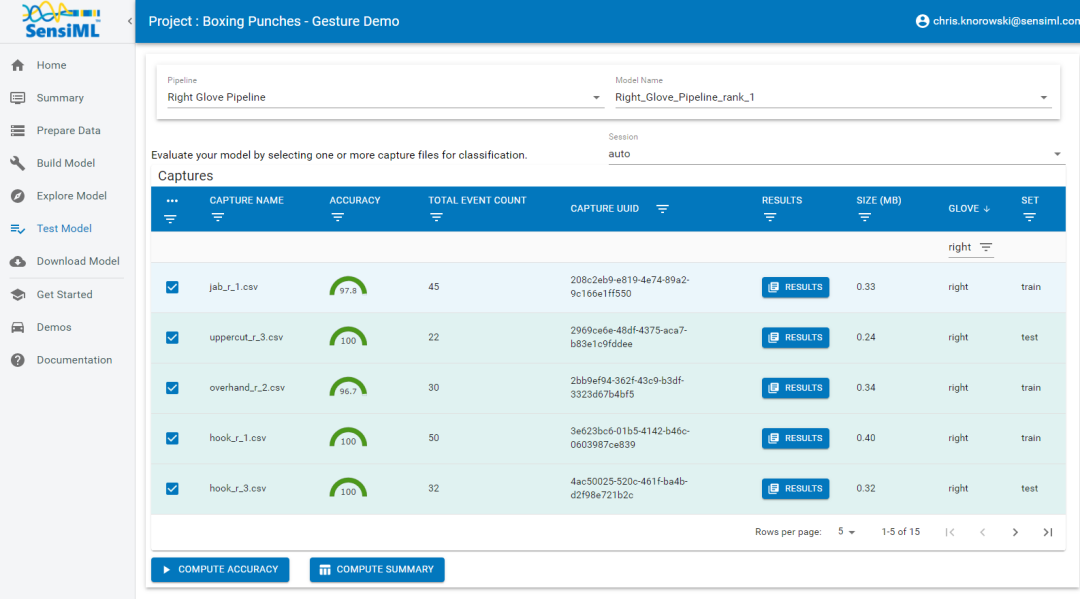Image resolution: width=1080 pixels, height=599 pixels.
Task: Click the user account icon in header
Action: [x=922, y=21]
